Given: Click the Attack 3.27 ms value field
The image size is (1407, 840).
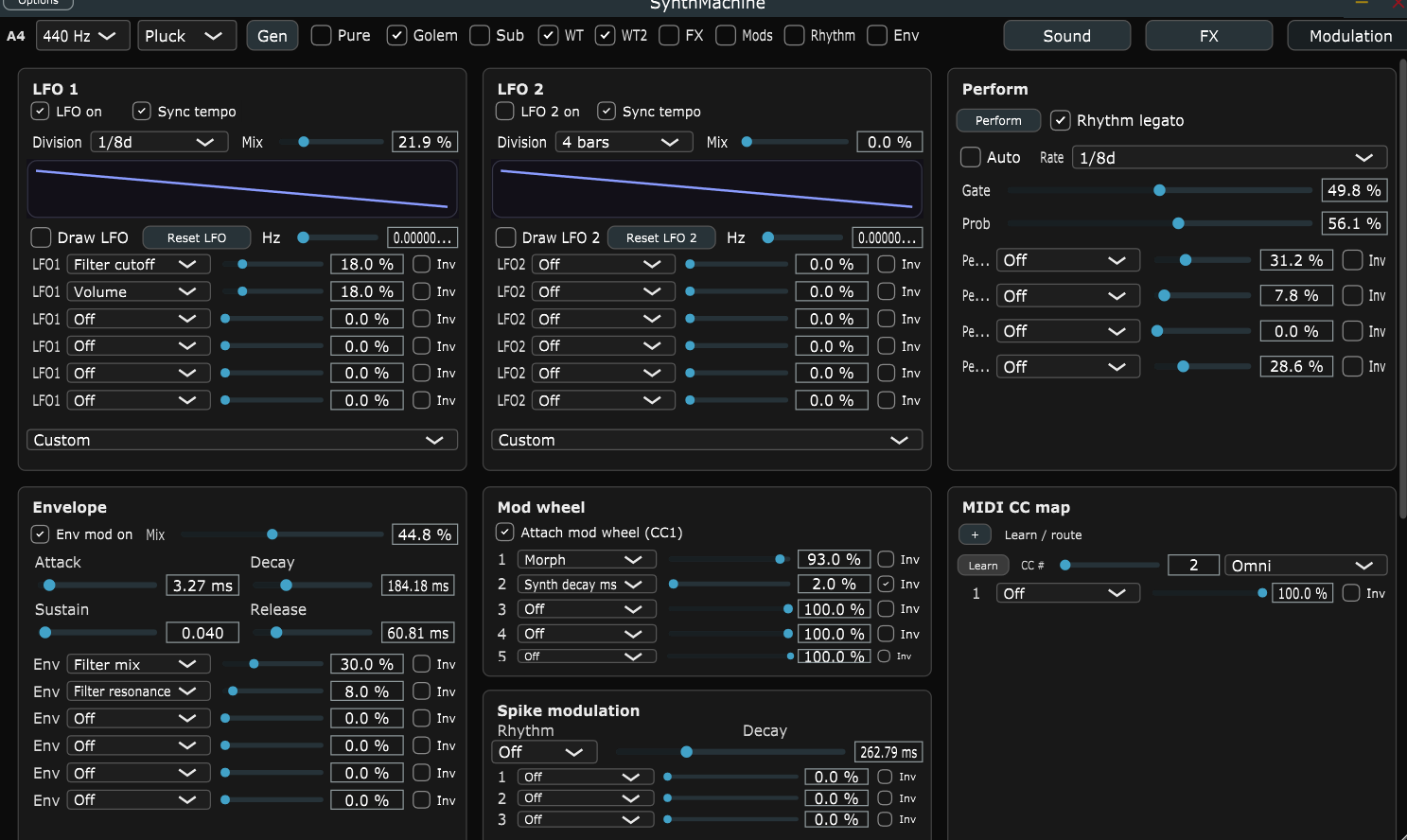Looking at the screenshot, I should pyautogui.click(x=202, y=586).
